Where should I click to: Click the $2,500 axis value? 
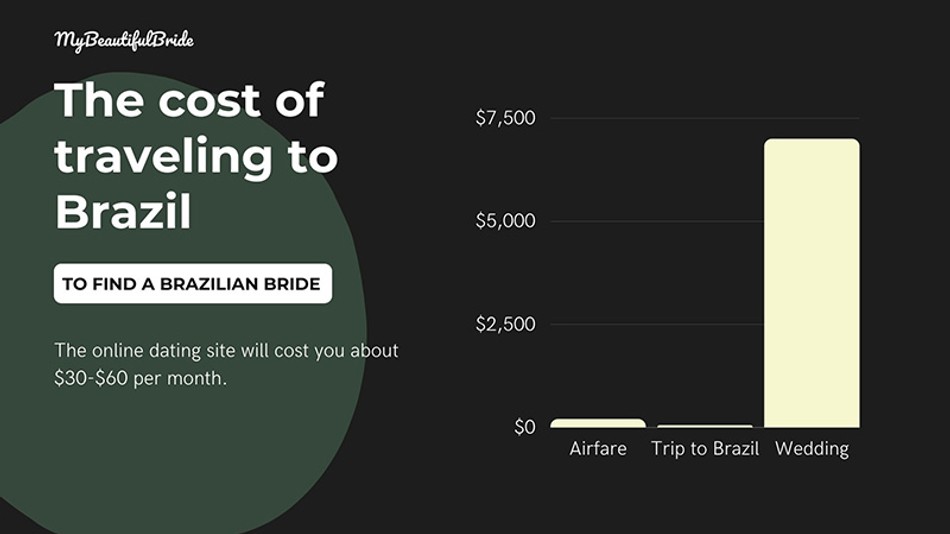[x=505, y=324]
